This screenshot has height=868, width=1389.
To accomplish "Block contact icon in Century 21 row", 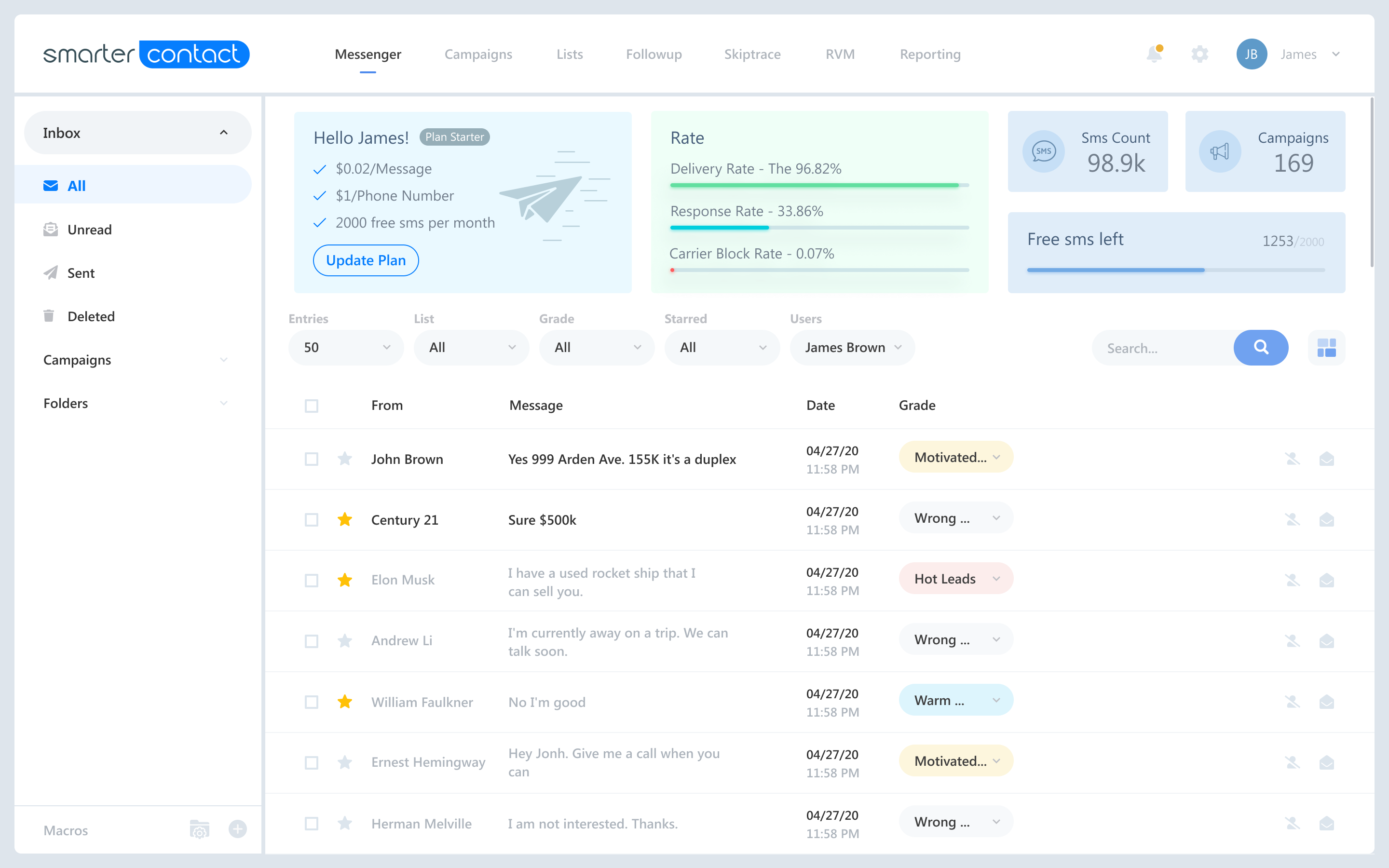I will pos(1292,519).
